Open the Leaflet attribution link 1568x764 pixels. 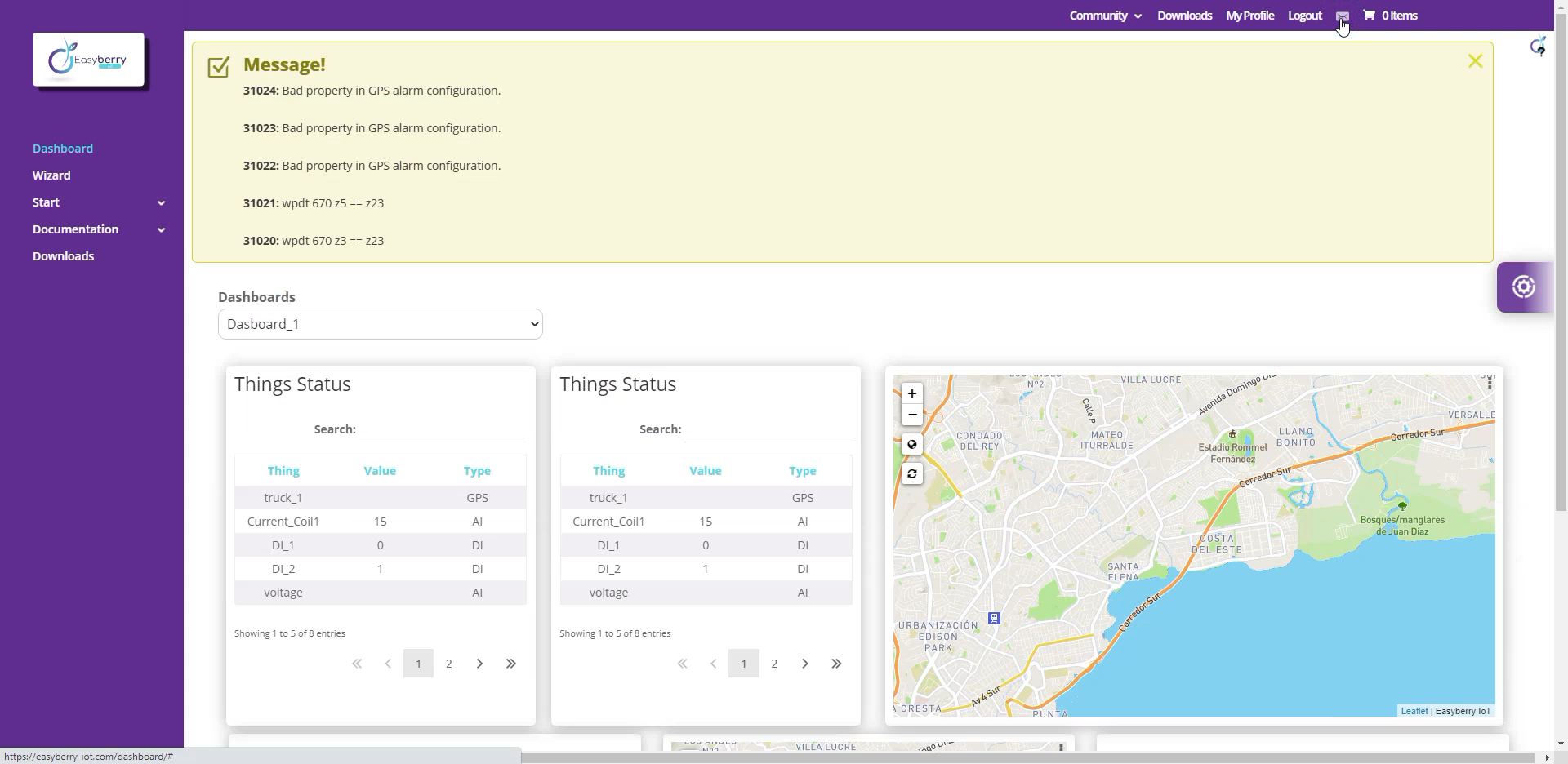click(1414, 711)
